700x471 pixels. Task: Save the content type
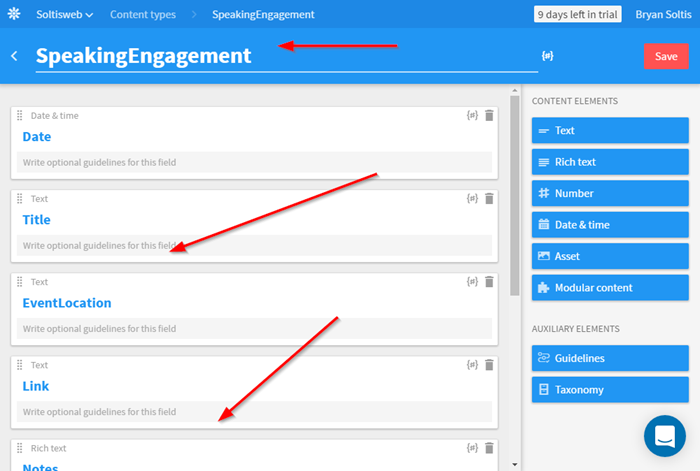(666, 56)
